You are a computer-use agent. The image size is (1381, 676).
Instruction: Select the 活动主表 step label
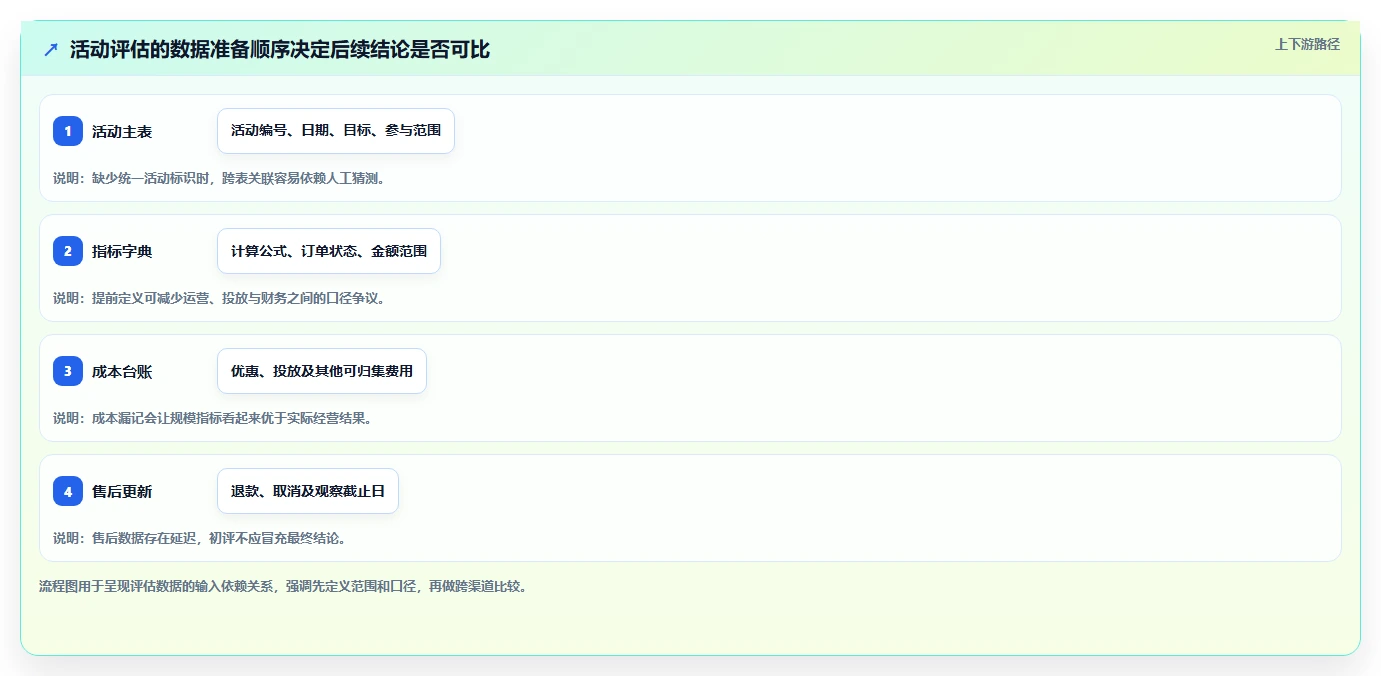[122, 131]
